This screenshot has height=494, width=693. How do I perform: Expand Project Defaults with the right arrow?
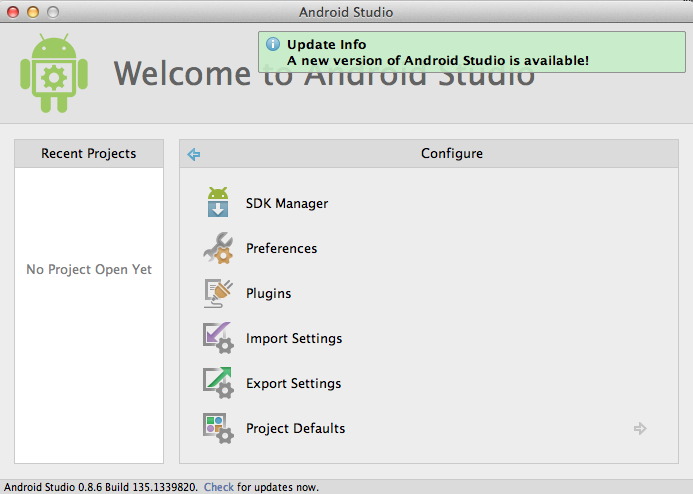(x=640, y=428)
